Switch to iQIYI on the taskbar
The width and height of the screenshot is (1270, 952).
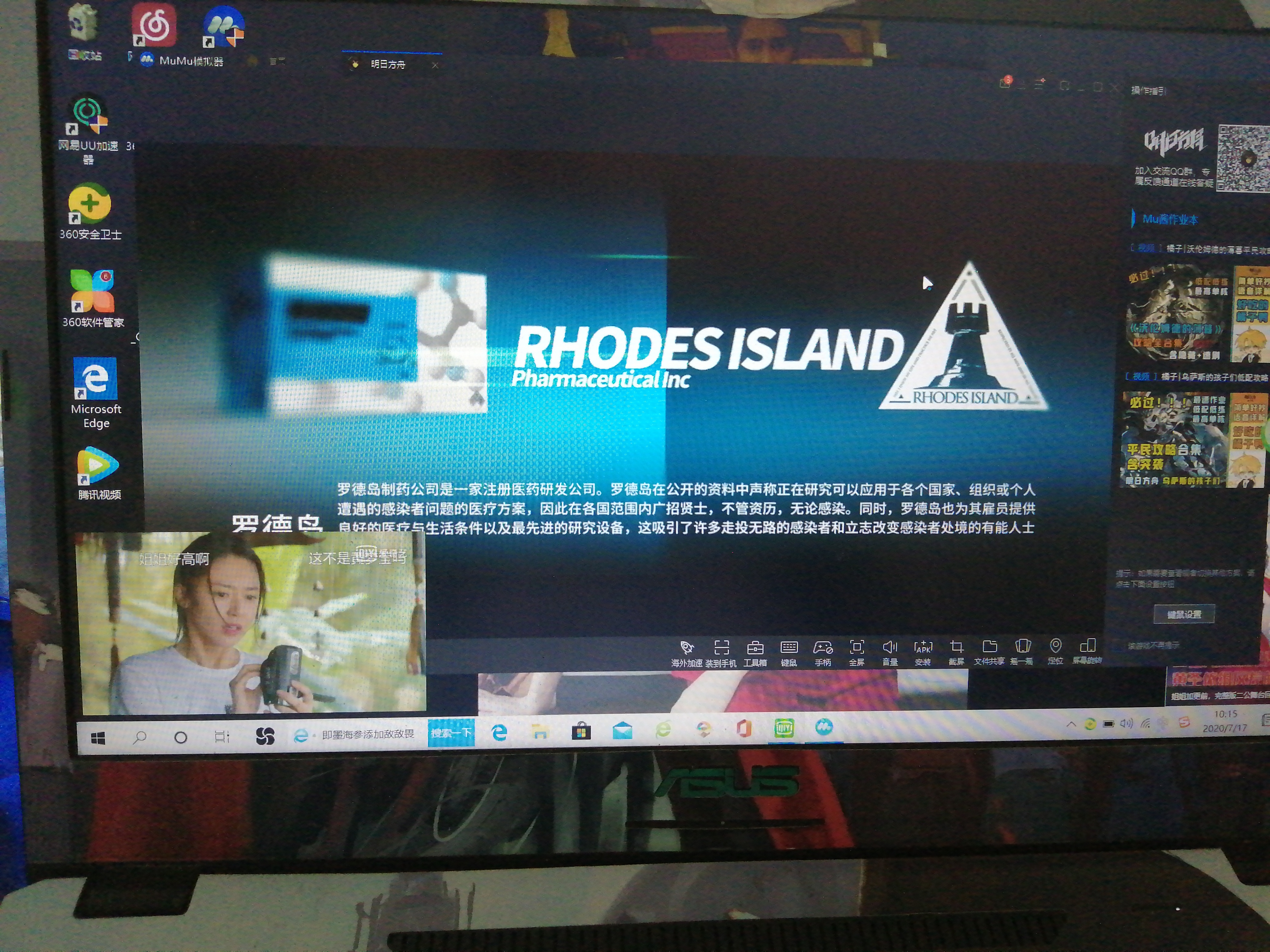coord(784,728)
